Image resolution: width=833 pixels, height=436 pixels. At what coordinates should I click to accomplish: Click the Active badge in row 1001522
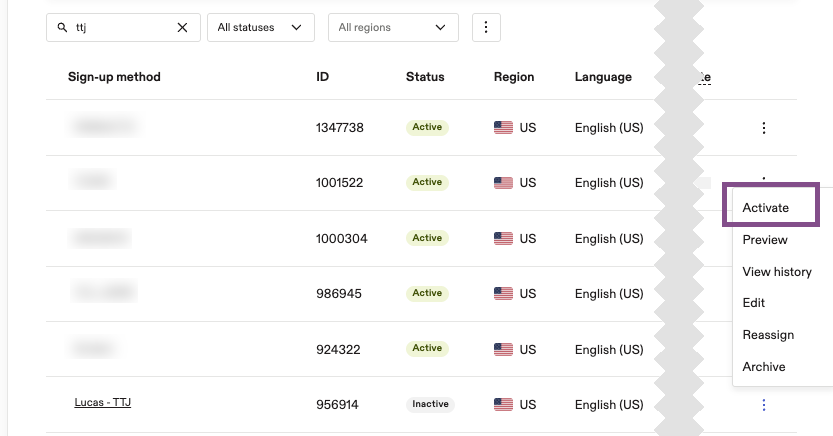pyautogui.click(x=427, y=182)
